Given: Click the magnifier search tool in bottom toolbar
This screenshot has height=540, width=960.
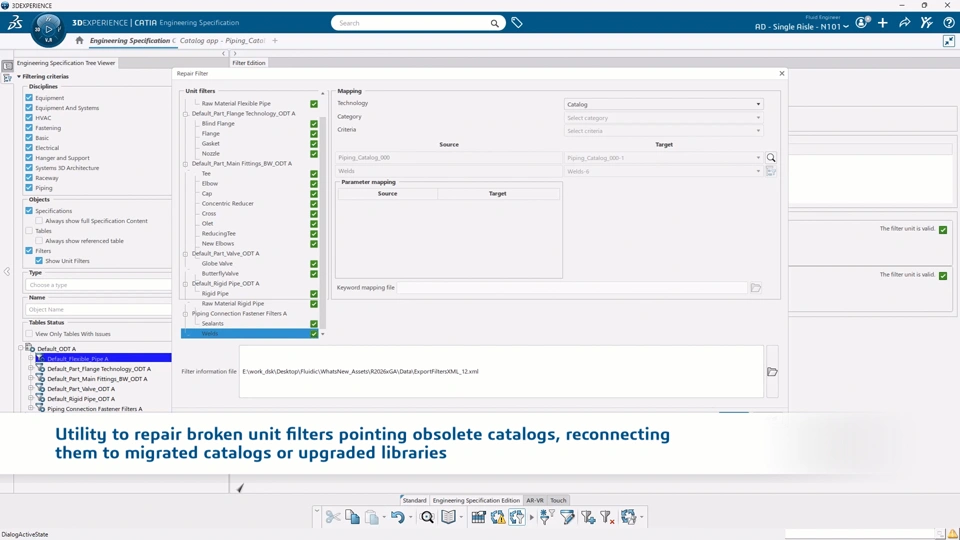Looking at the screenshot, I should click(427, 517).
